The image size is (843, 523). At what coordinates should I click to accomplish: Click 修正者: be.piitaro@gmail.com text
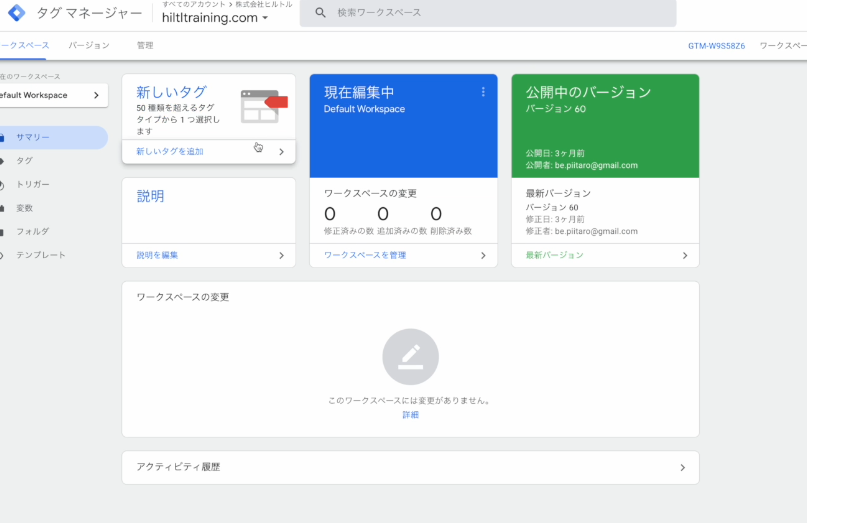(582, 232)
